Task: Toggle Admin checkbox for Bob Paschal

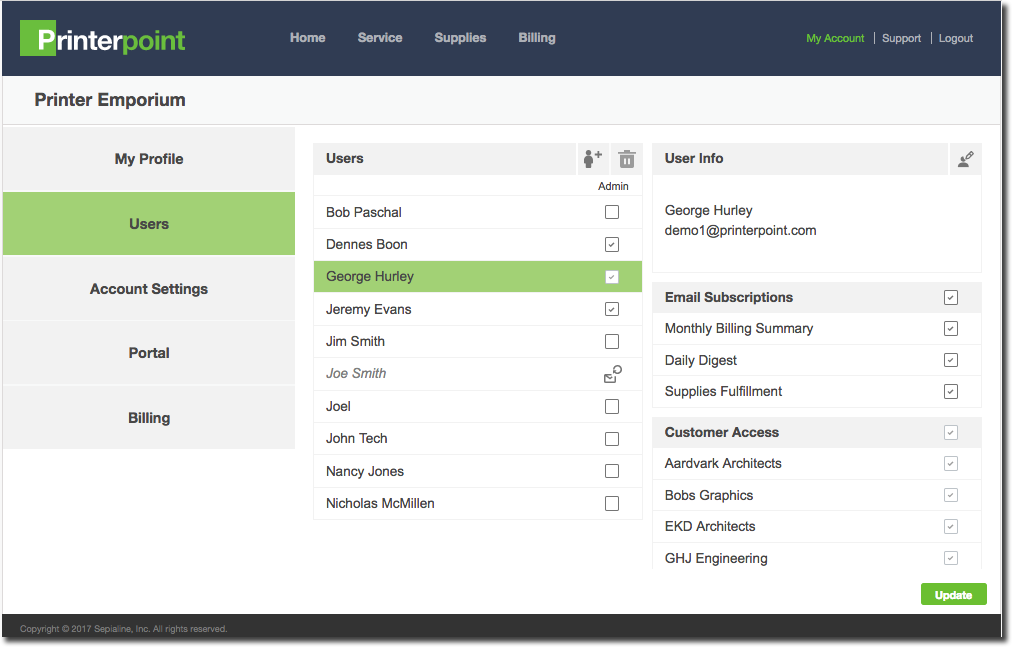Action: point(612,212)
